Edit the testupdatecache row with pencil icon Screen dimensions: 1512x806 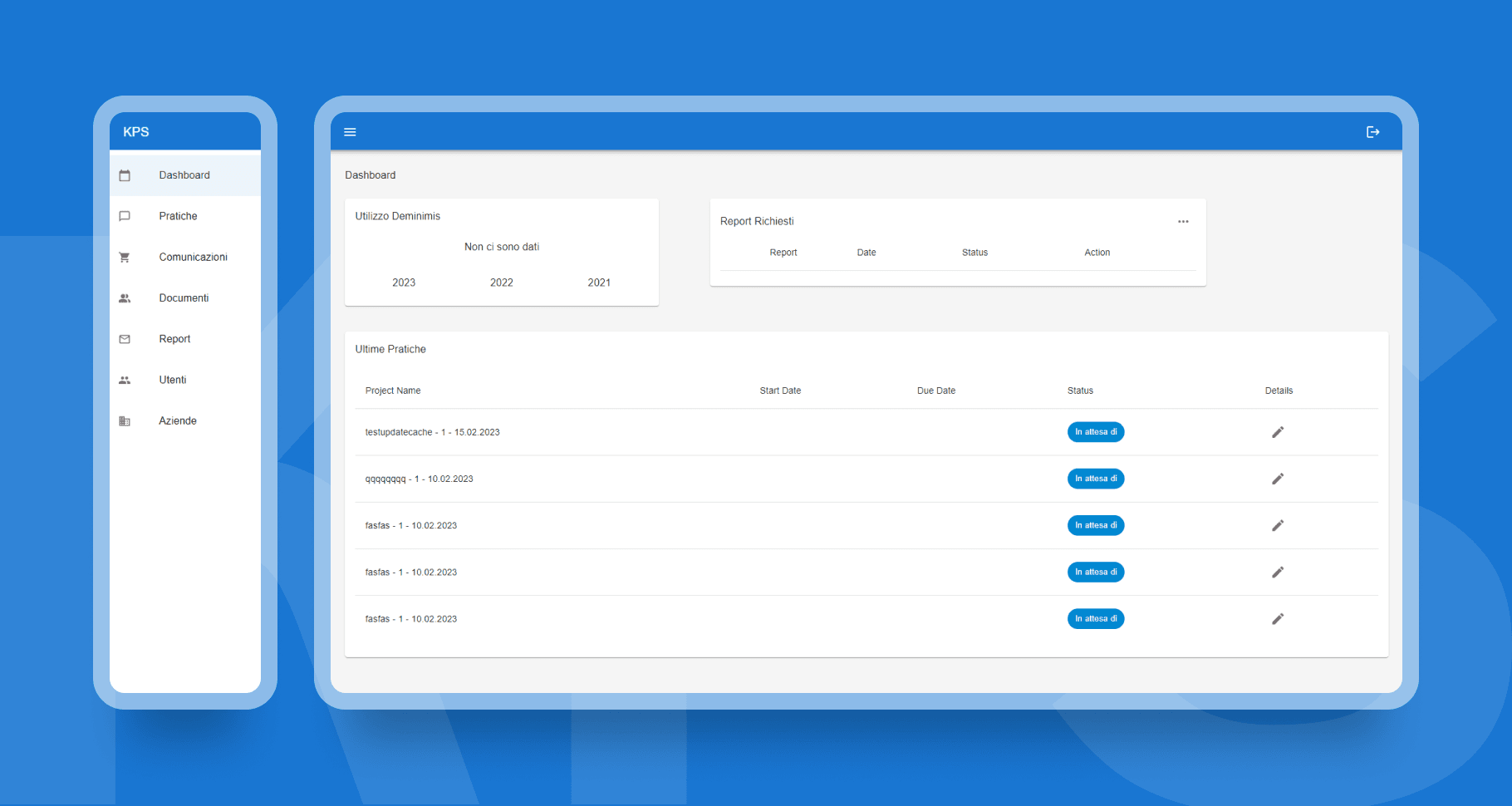1278,432
